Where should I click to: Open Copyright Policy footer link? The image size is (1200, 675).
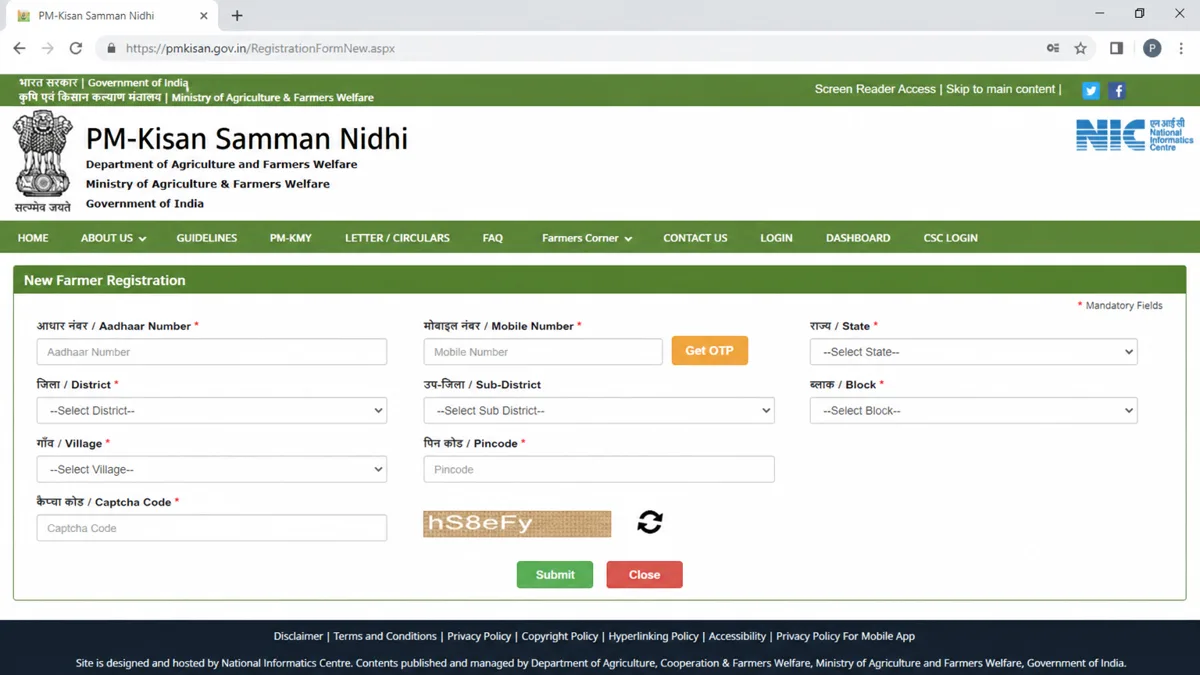point(560,636)
